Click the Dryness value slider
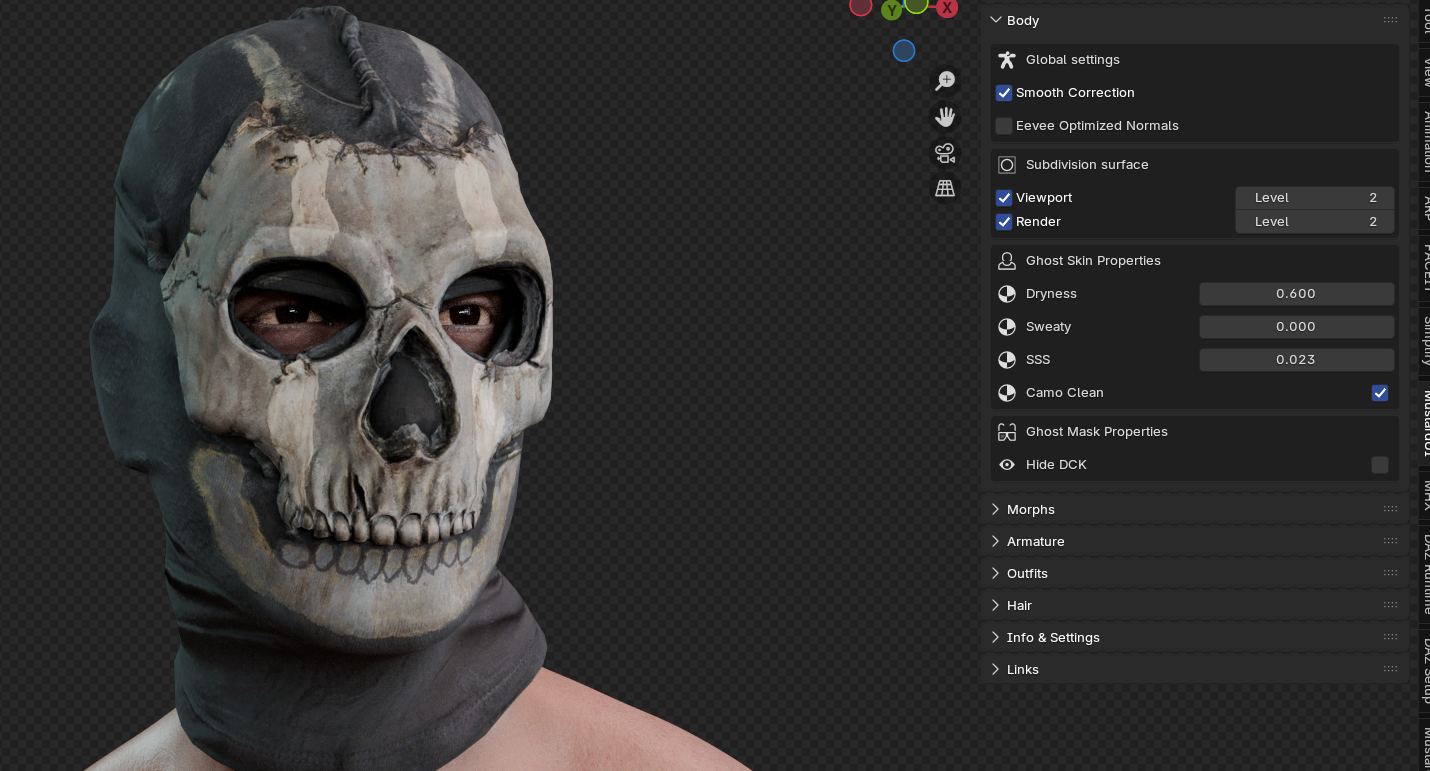 1296,294
